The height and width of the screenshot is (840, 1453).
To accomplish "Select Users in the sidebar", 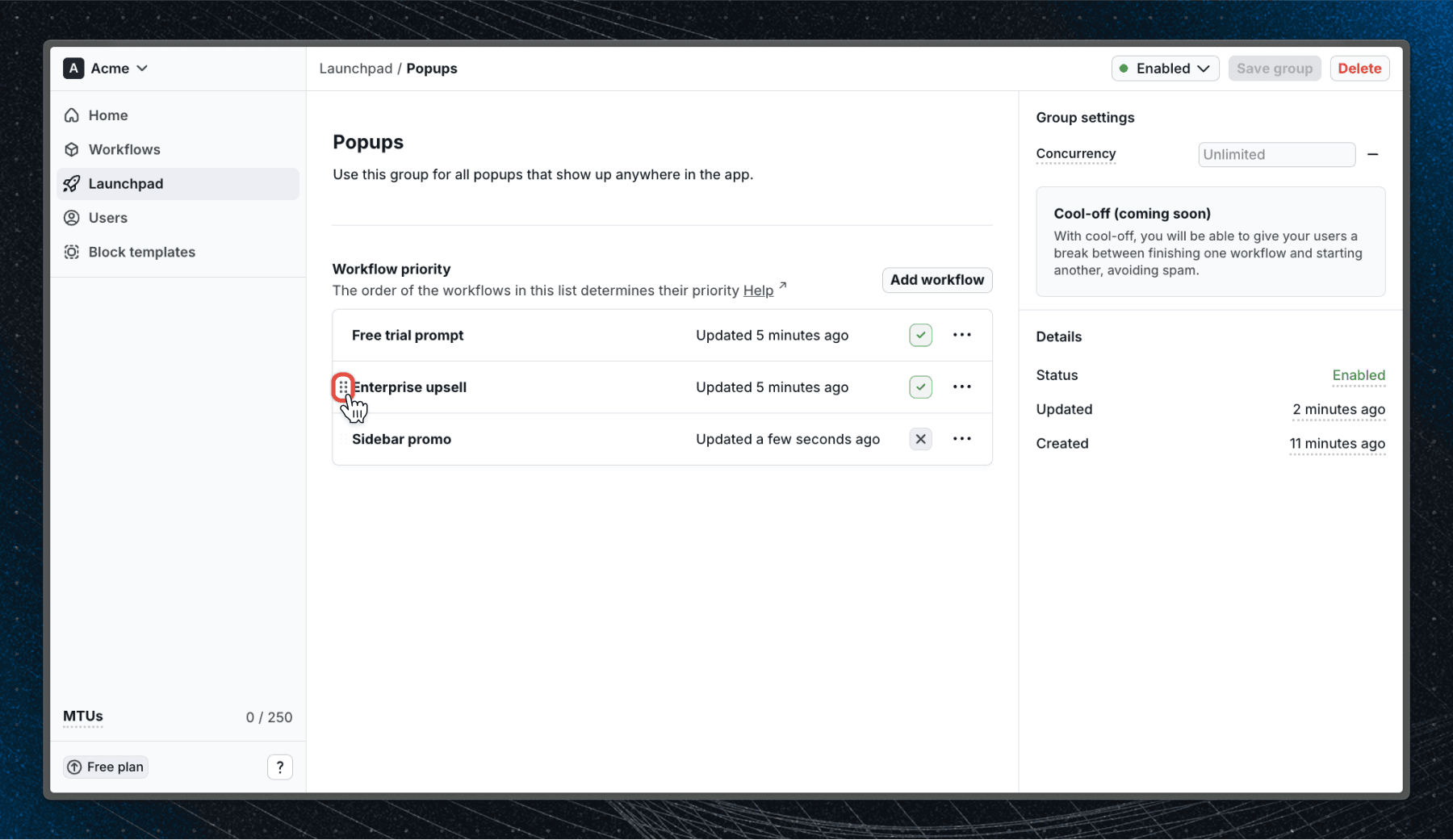I will click(x=107, y=217).
